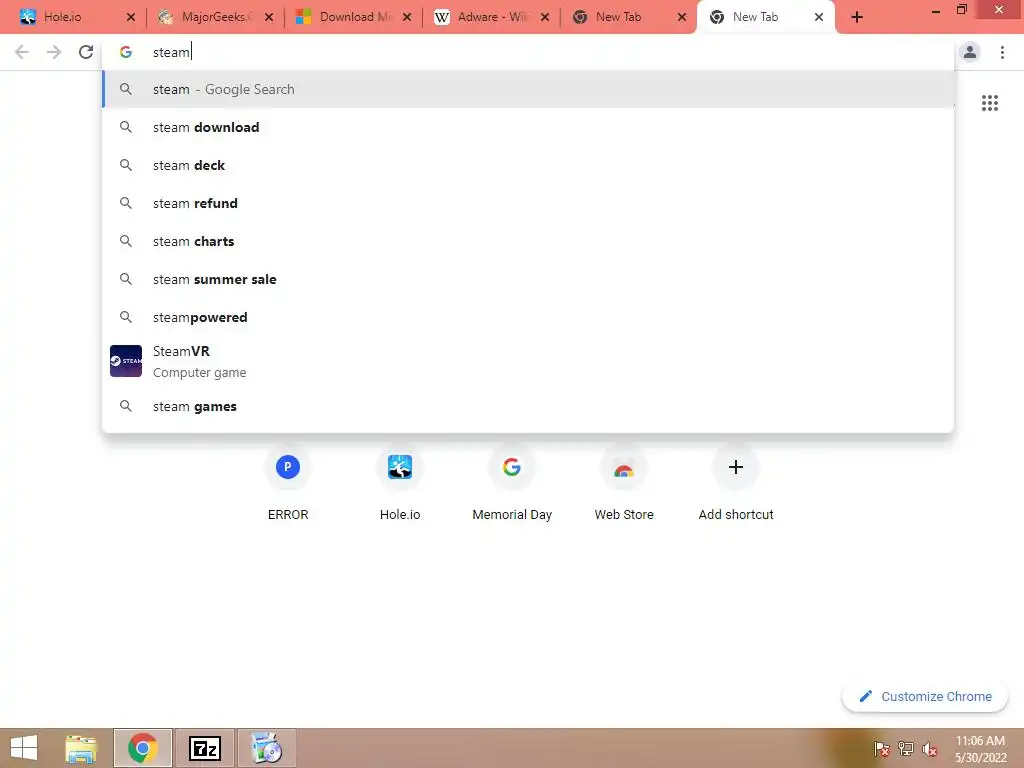Open a new tab with plus button

tap(857, 17)
